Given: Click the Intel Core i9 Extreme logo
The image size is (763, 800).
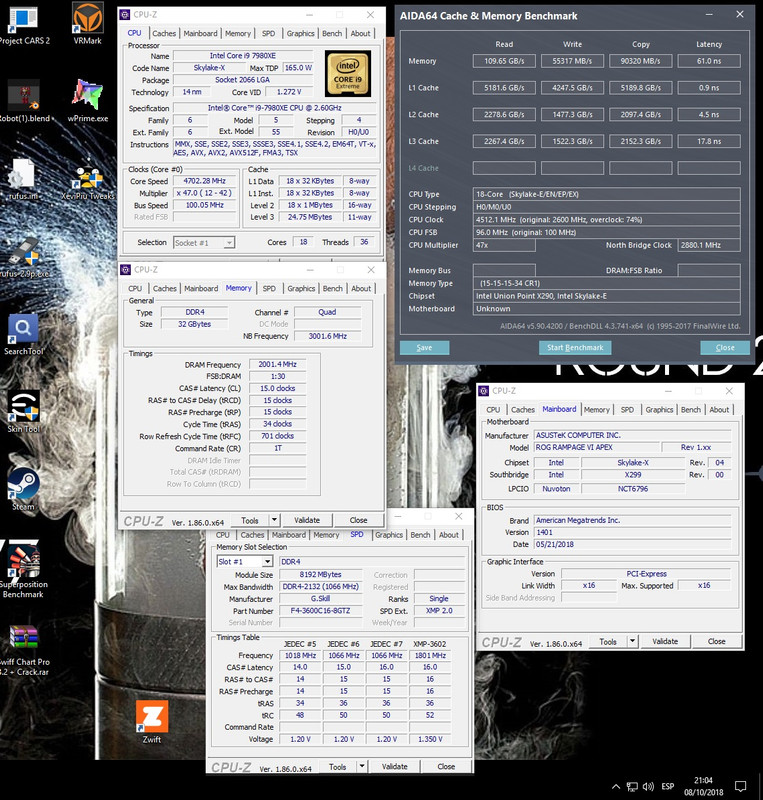Looking at the screenshot, I should pos(348,73).
